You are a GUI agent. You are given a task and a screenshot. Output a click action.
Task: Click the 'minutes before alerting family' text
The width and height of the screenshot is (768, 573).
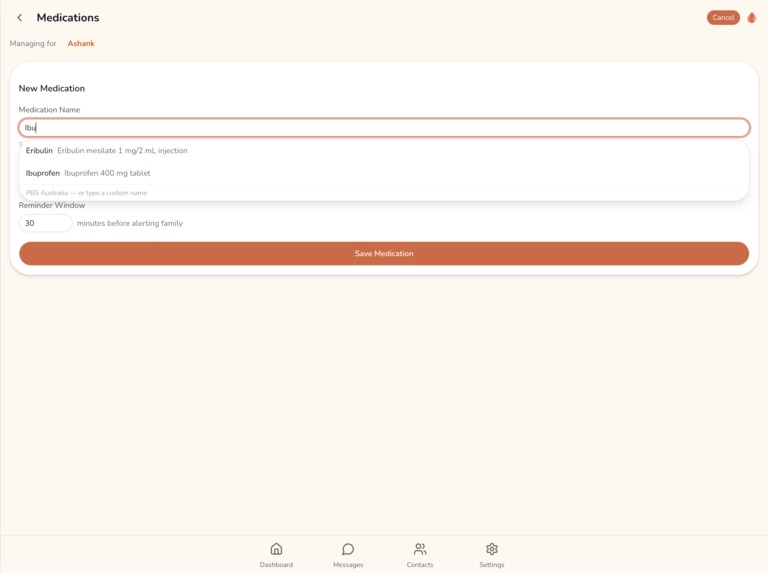click(130, 223)
